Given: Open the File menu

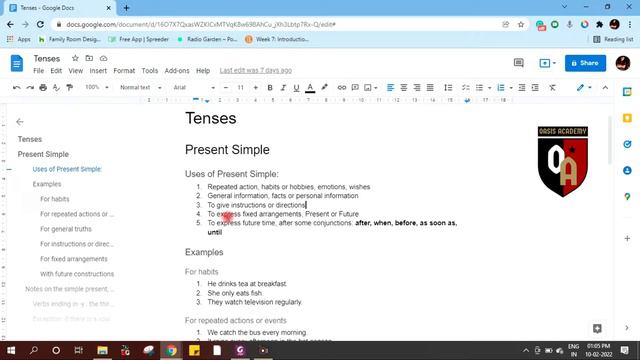Looking at the screenshot, I should (x=38, y=71).
